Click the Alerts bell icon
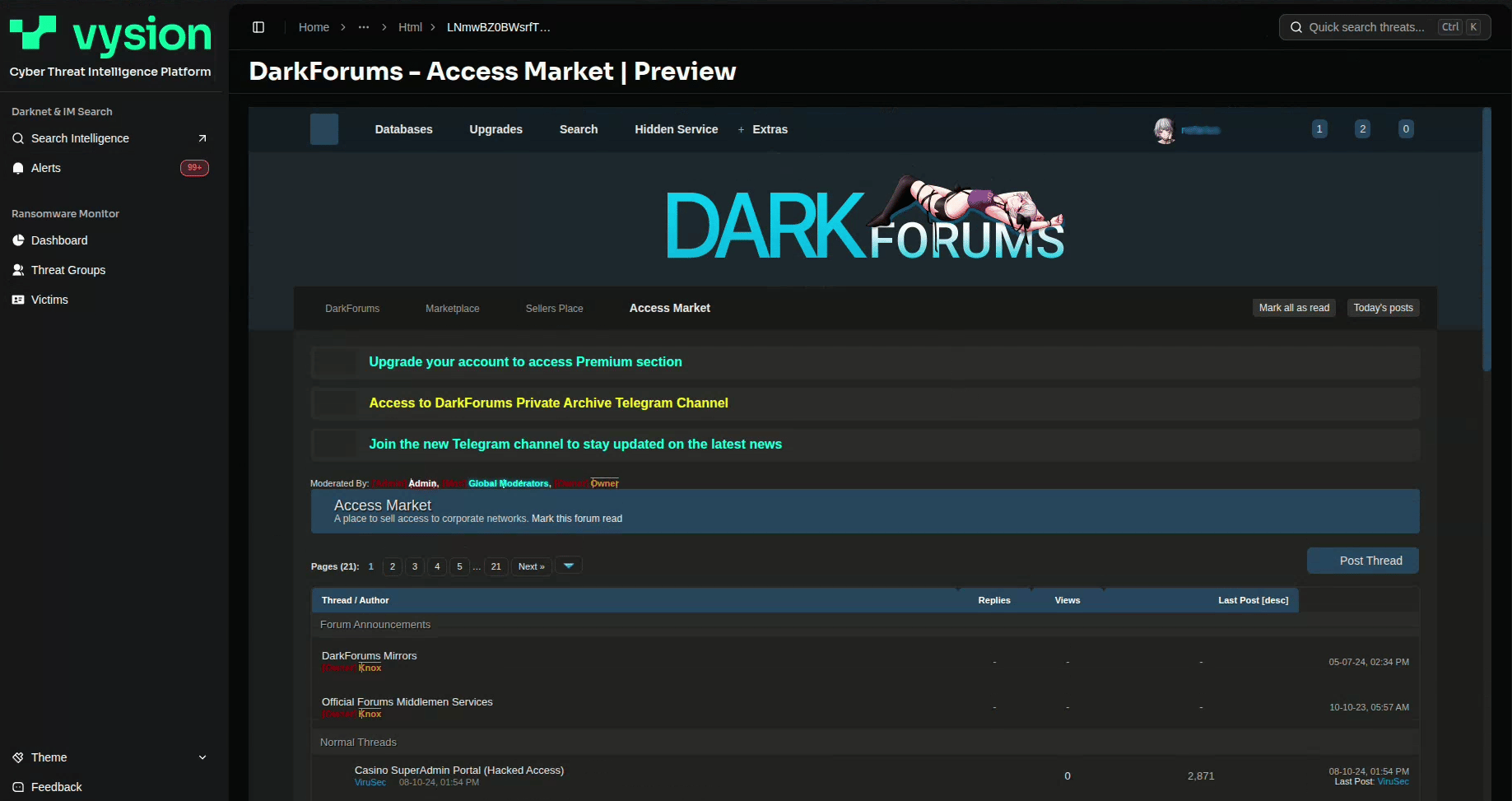This screenshot has width=1512, height=801. [x=18, y=168]
